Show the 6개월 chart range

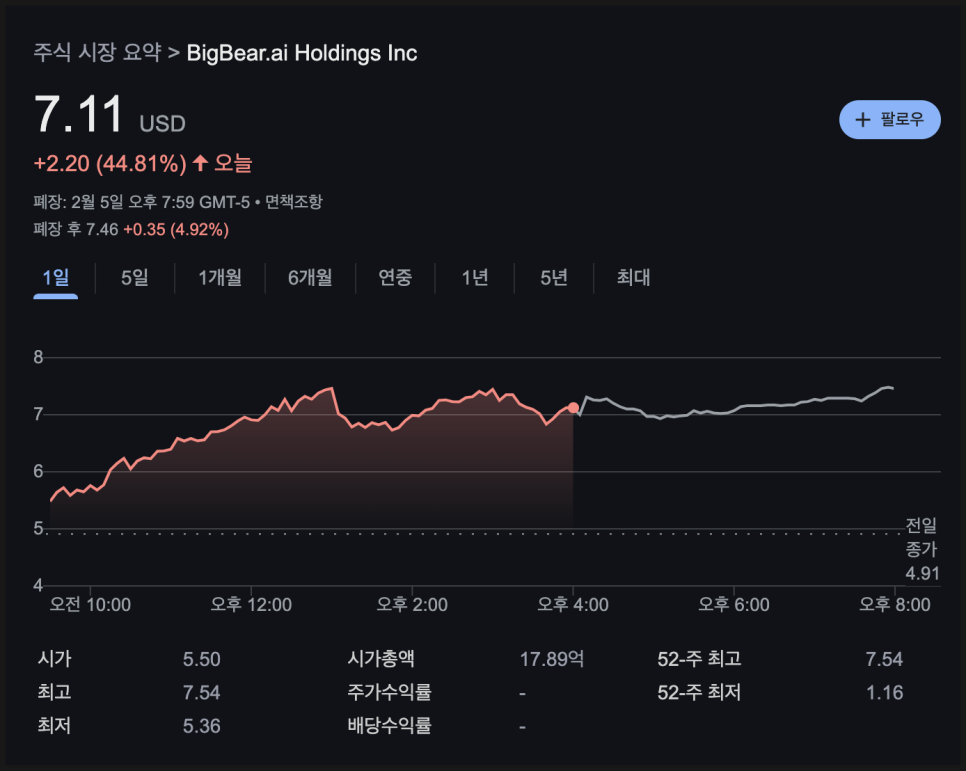310,278
